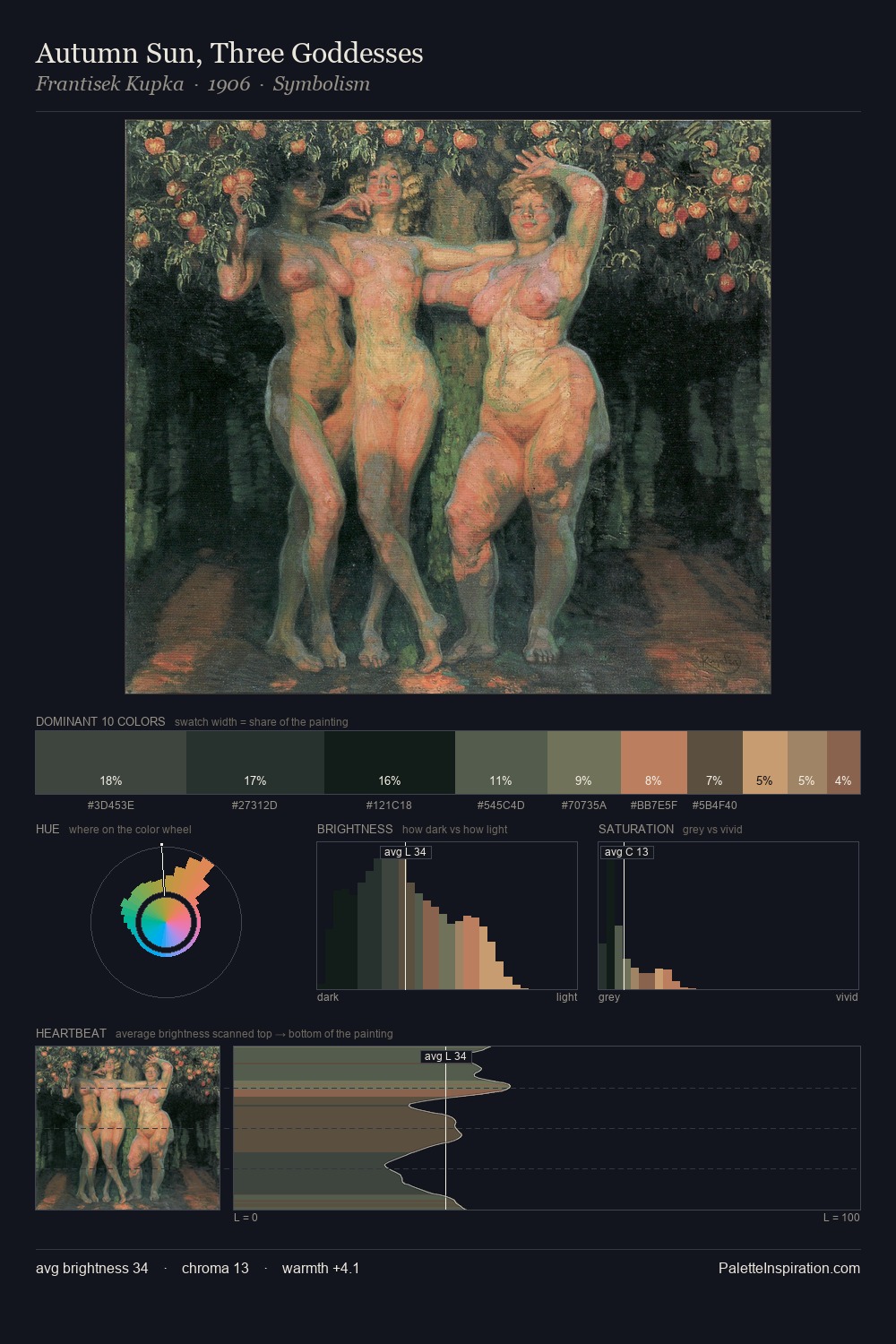Image resolution: width=896 pixels, height=1344 pixels.
Task: Pick the 7% brown swatch #5B4F40
Action: point(714,762)
